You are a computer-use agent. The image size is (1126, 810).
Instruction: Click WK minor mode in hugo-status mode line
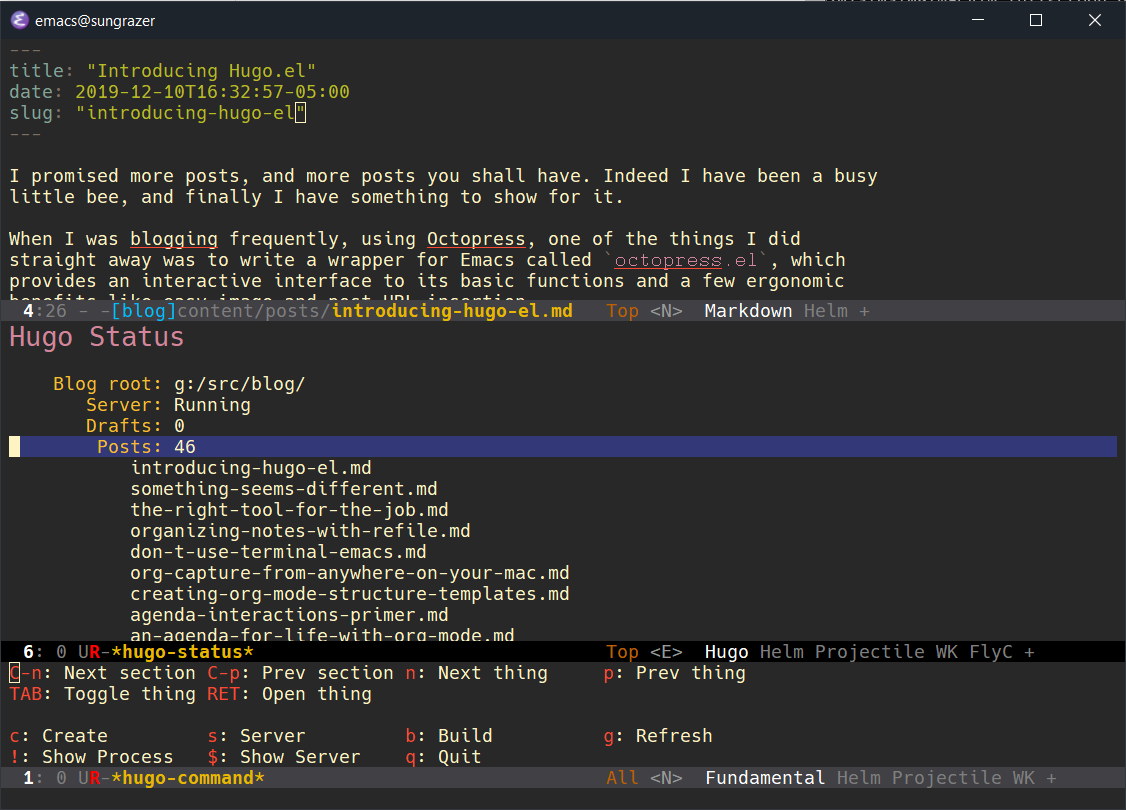pos(946,652)
